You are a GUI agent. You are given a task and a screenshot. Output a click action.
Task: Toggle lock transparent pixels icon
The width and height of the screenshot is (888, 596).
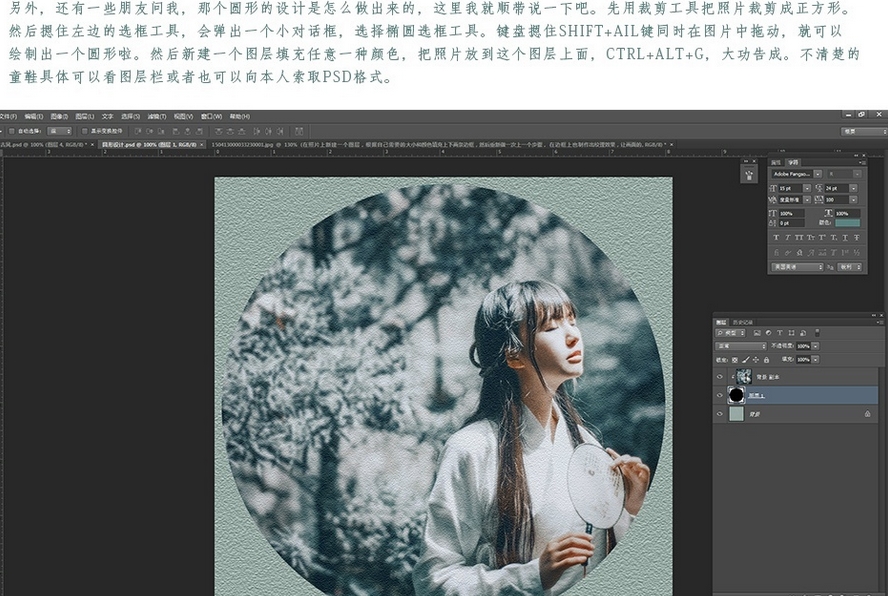[x=735, y=360]
